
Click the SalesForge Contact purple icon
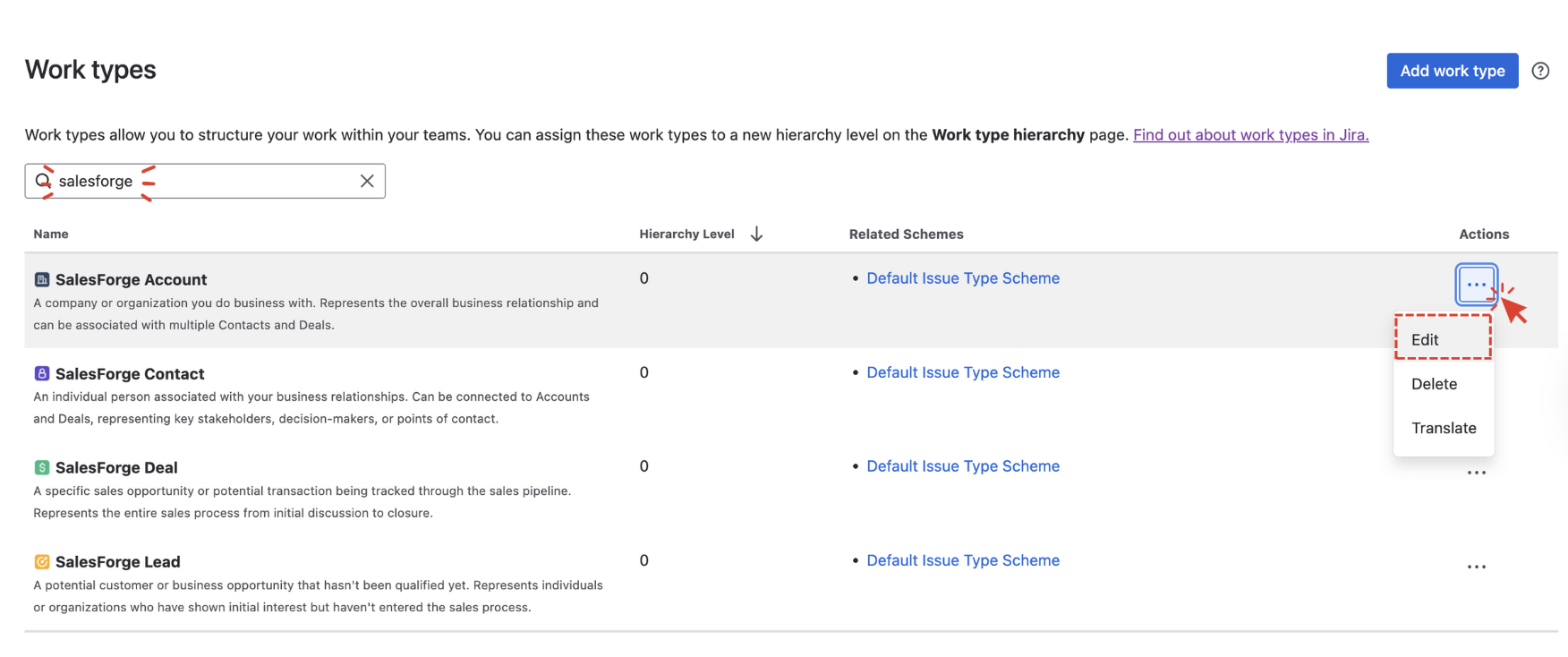pyautogui.click(x=42, y=373)
